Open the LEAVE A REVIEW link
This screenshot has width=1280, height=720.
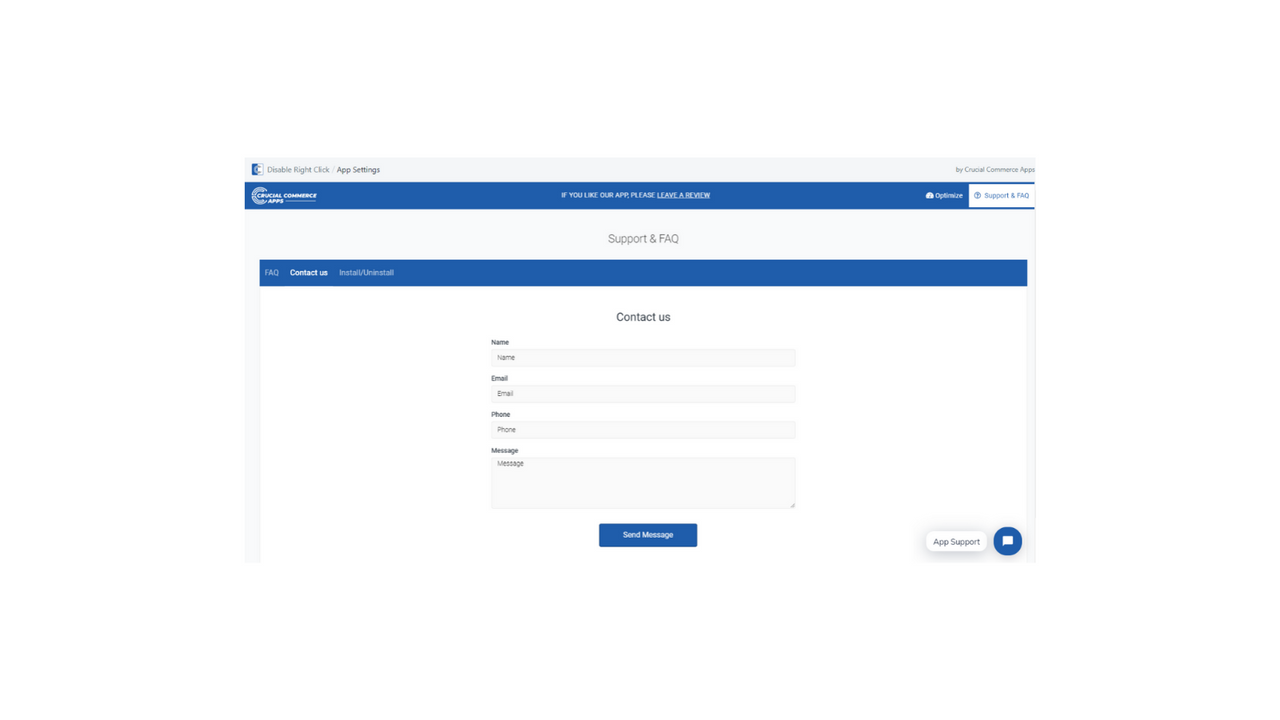[x=684, y=195]
